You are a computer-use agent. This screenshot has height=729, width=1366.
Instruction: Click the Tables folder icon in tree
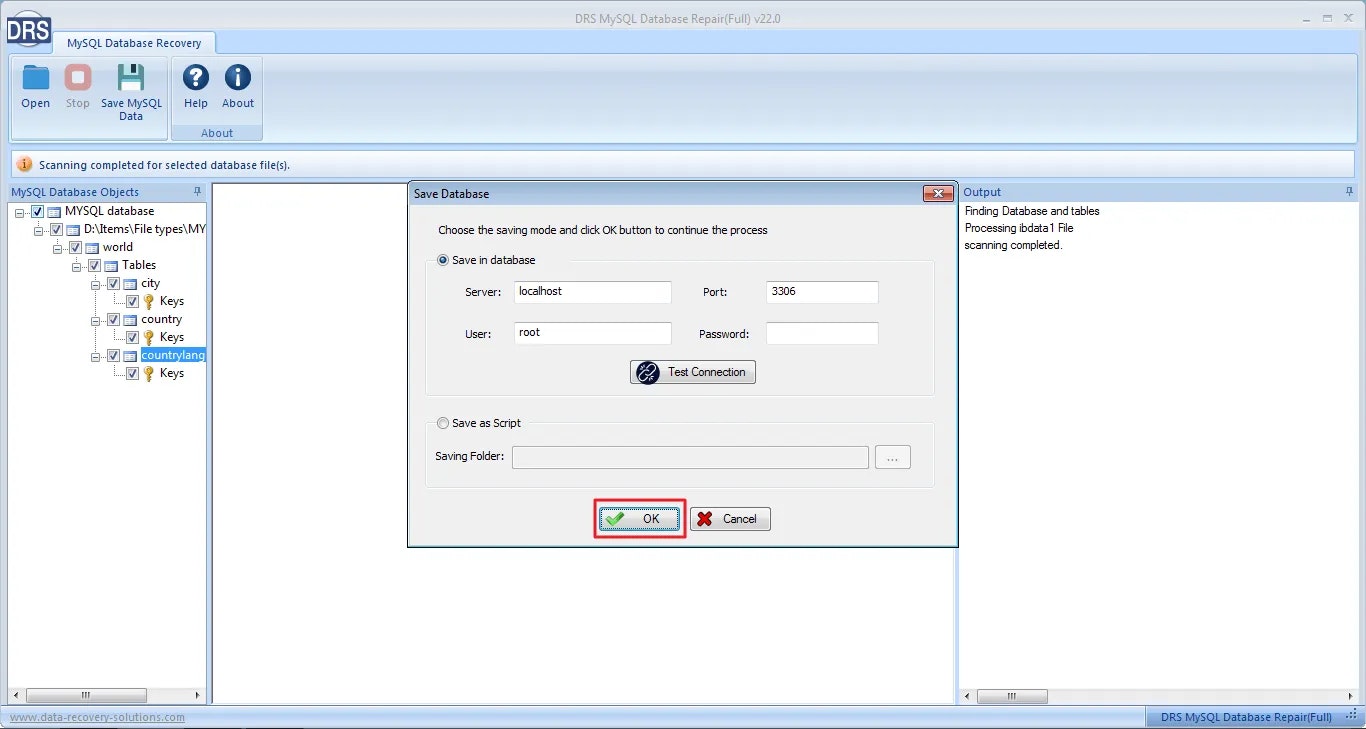point(111,265)
